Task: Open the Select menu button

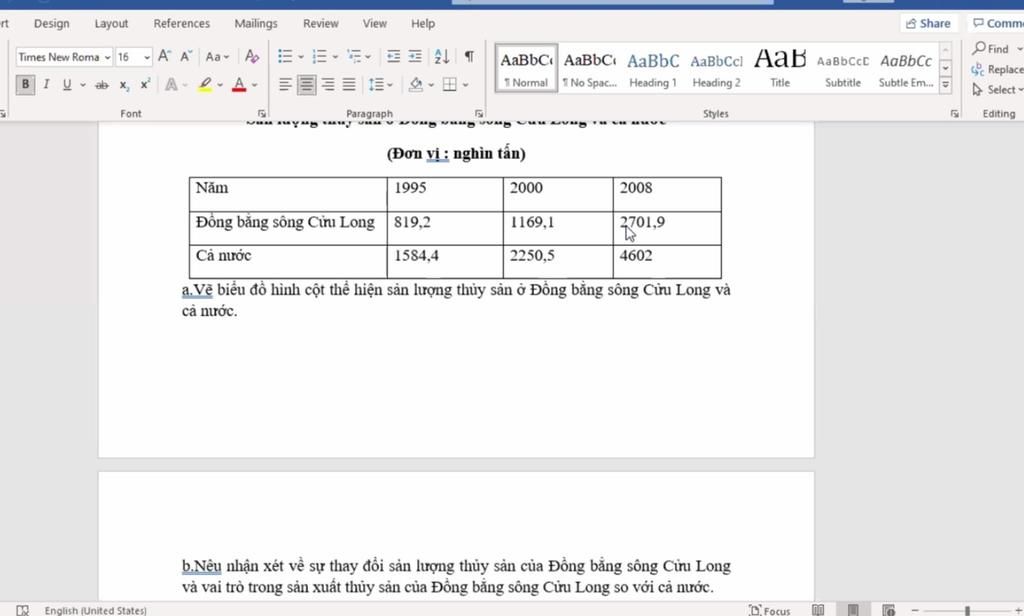Action: click(997, 89)
